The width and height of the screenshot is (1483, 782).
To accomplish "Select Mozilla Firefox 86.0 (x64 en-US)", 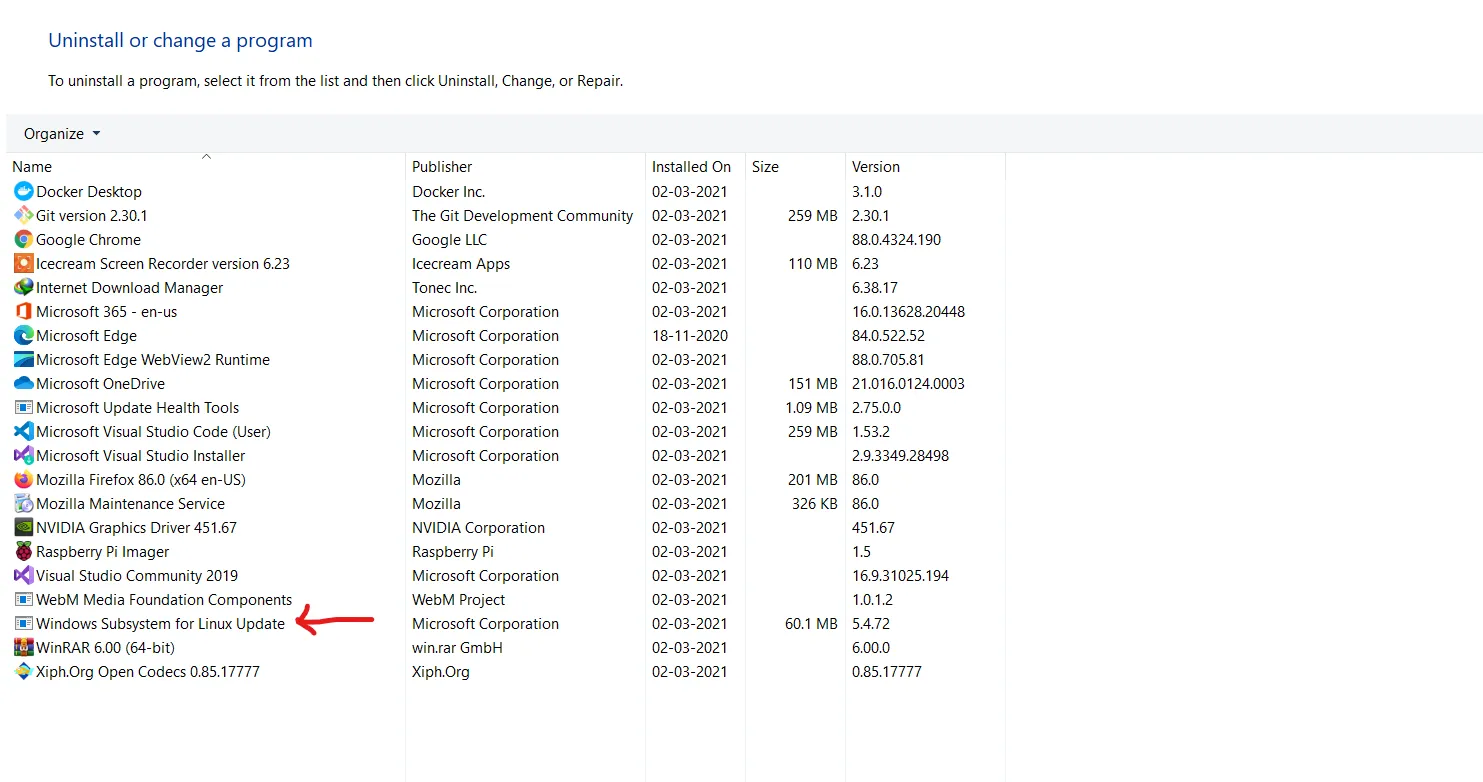I will pos(141,479).
